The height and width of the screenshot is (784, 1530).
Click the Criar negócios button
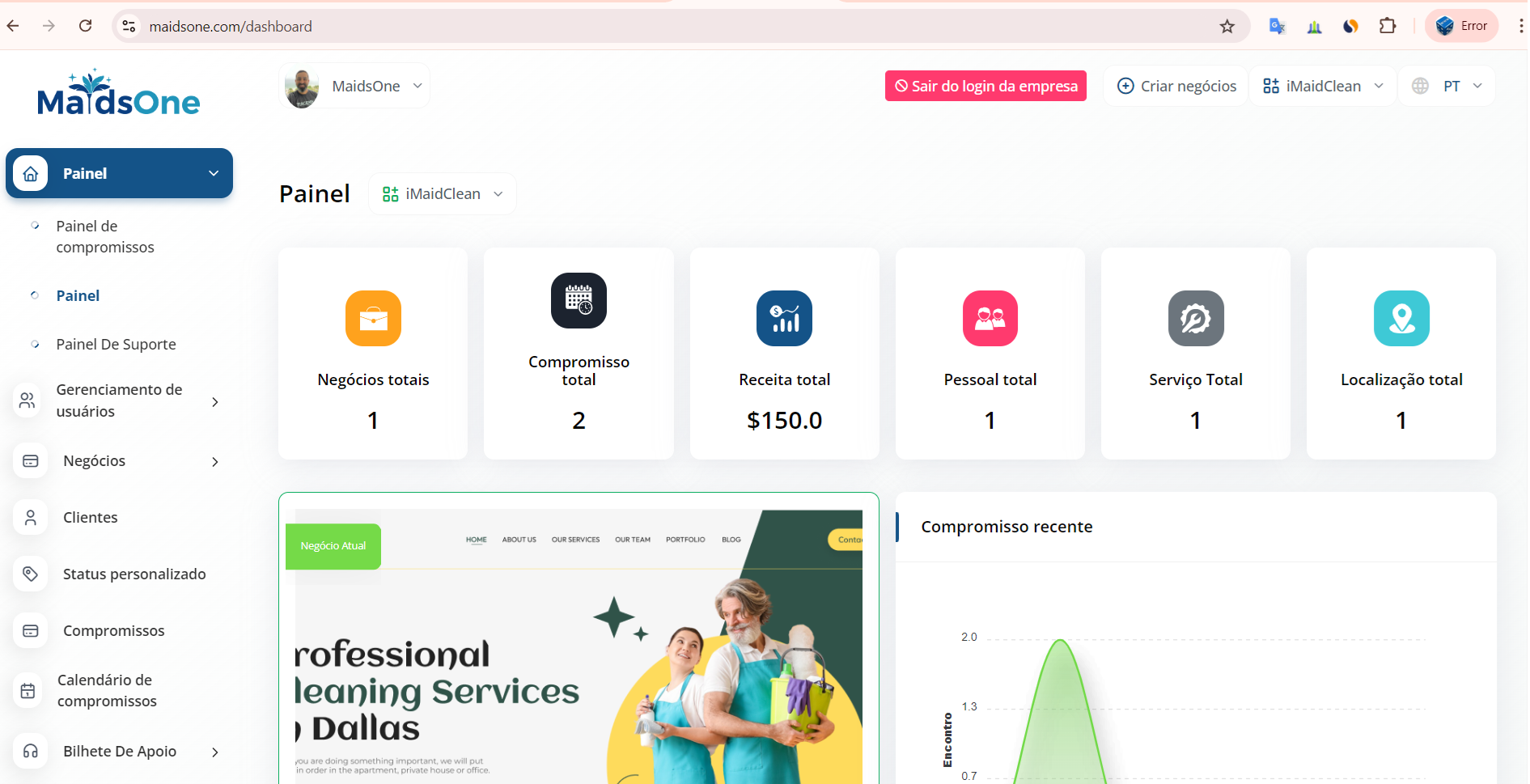[1176, 87]
